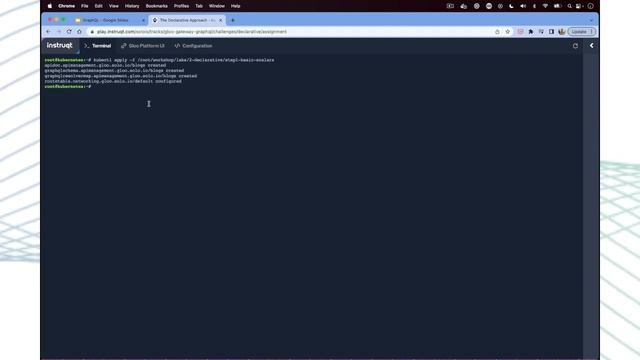This screenshot has width=640, height=360.
Task: Go forward in Chrome
Action: coord(59,31)
